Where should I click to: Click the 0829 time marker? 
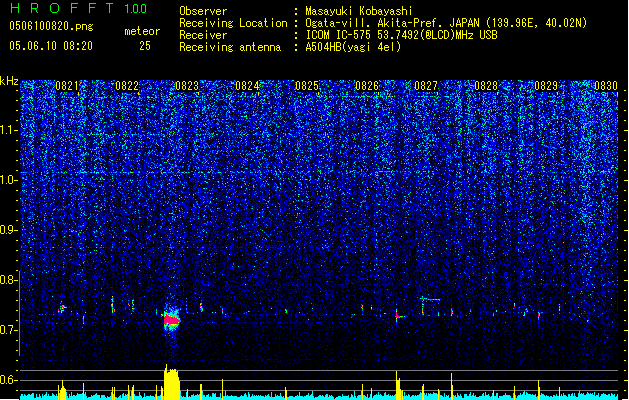[546, 86]
